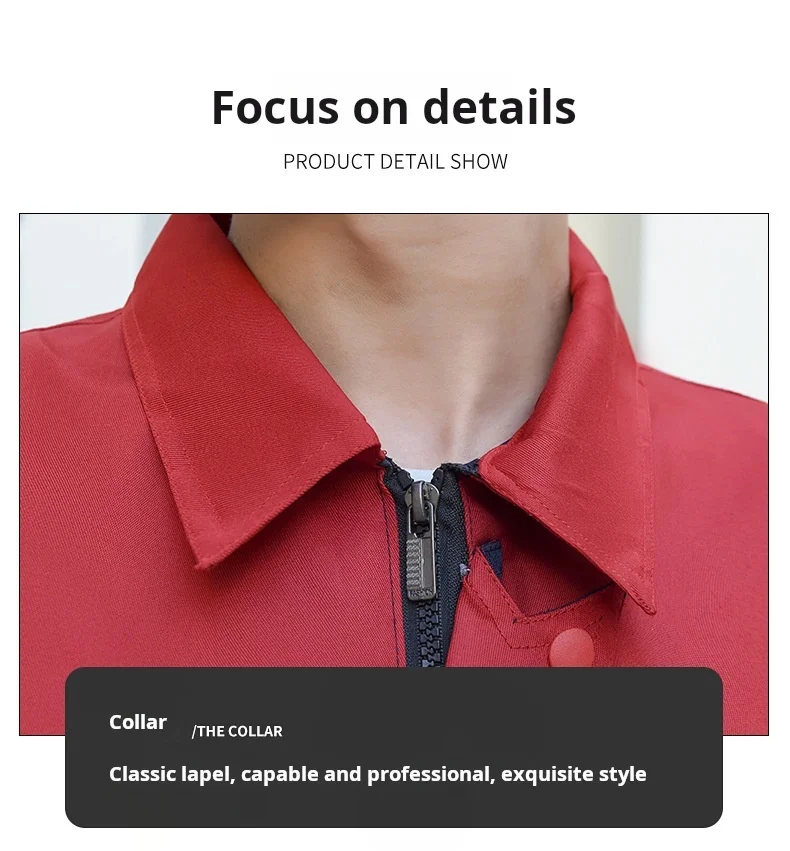This screenshot has width=790, height=851.
Task: Click the word 'details' in the title
Action: 499,107
